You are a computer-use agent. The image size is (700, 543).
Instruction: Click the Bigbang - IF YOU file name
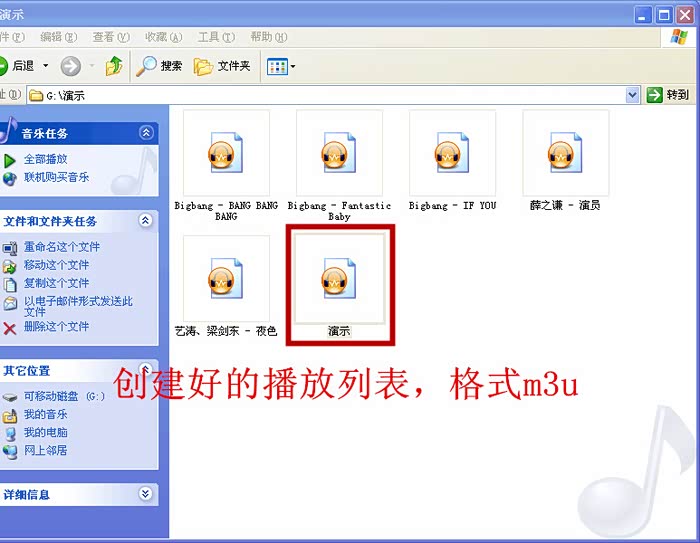(x=452, y=206)
